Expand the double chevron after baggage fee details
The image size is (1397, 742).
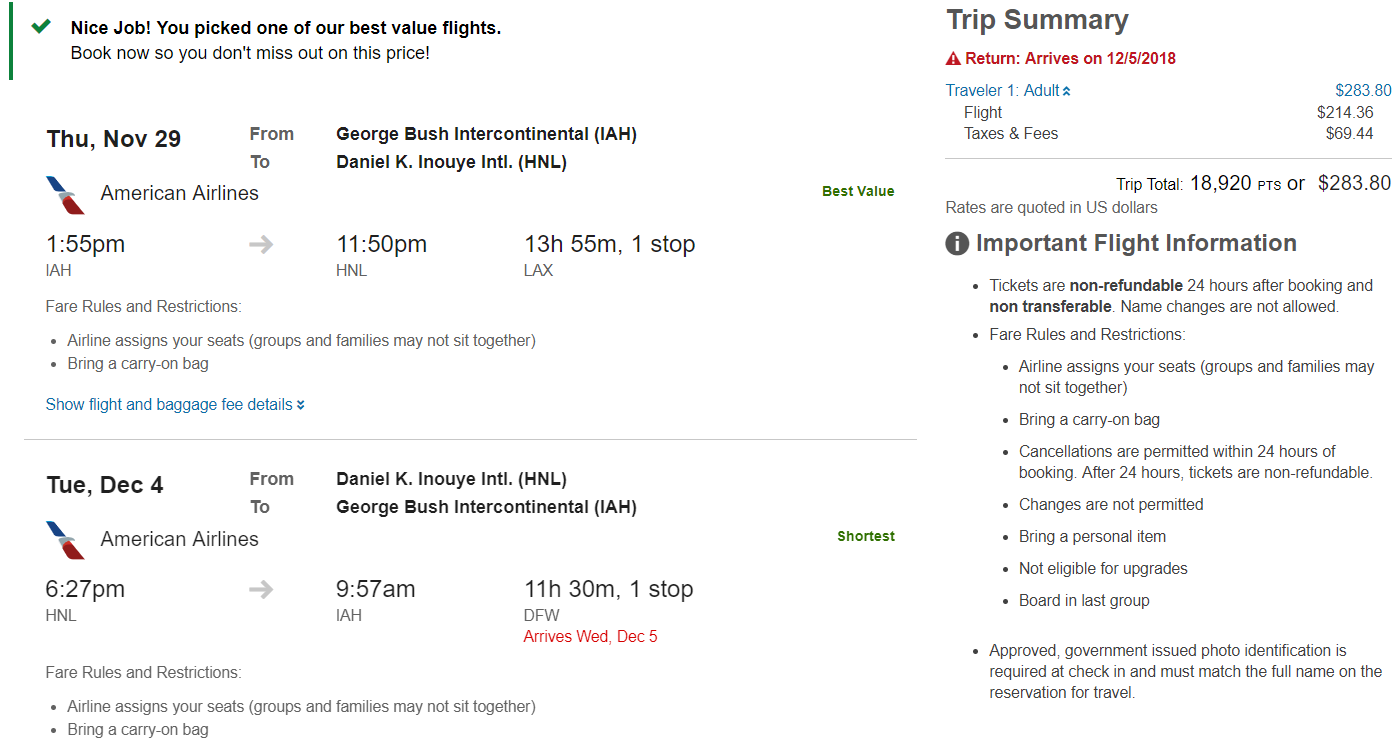(x=301, y=405)
